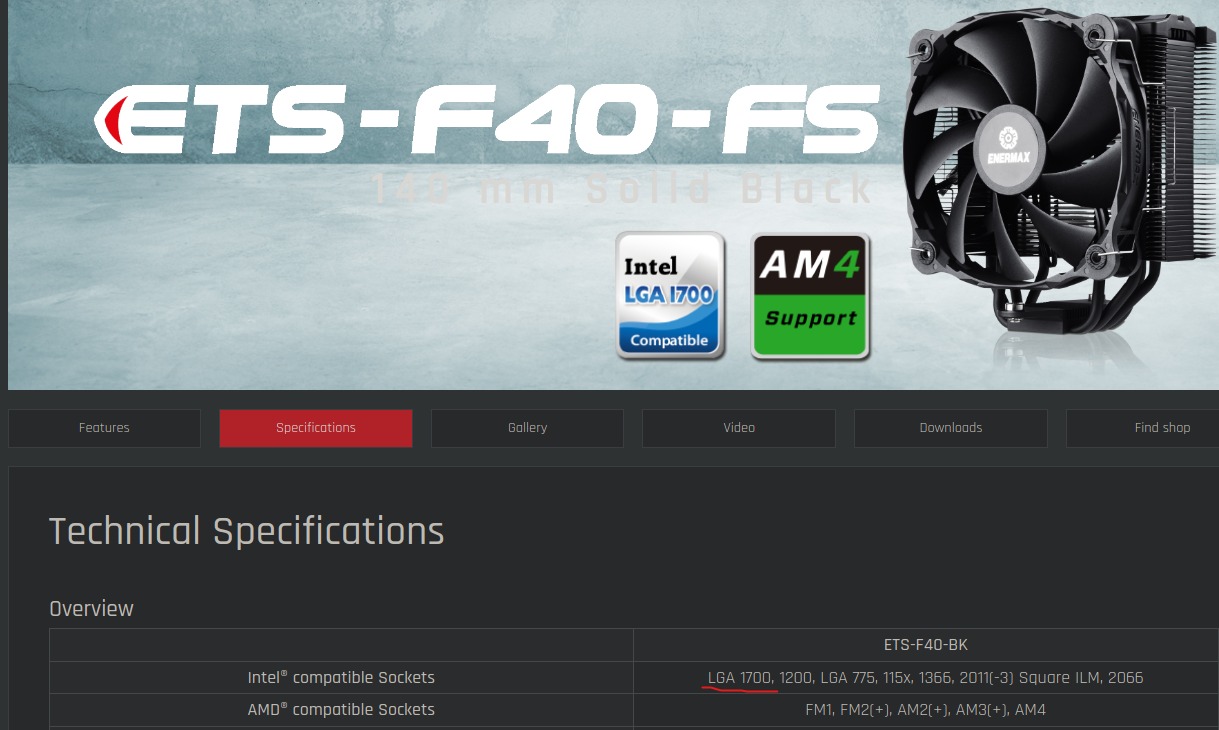Select the Specifications tab
Screen dimensions: 1219x730
tap(316, 428)
